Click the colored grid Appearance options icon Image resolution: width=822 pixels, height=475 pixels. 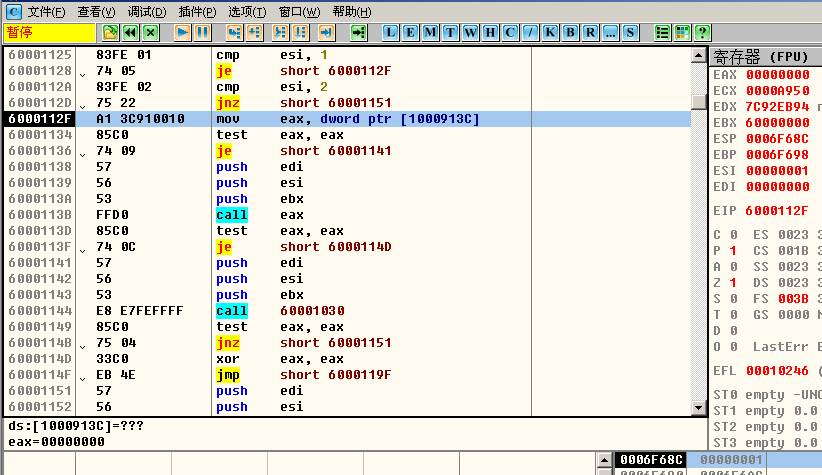[x=683, y=33]
